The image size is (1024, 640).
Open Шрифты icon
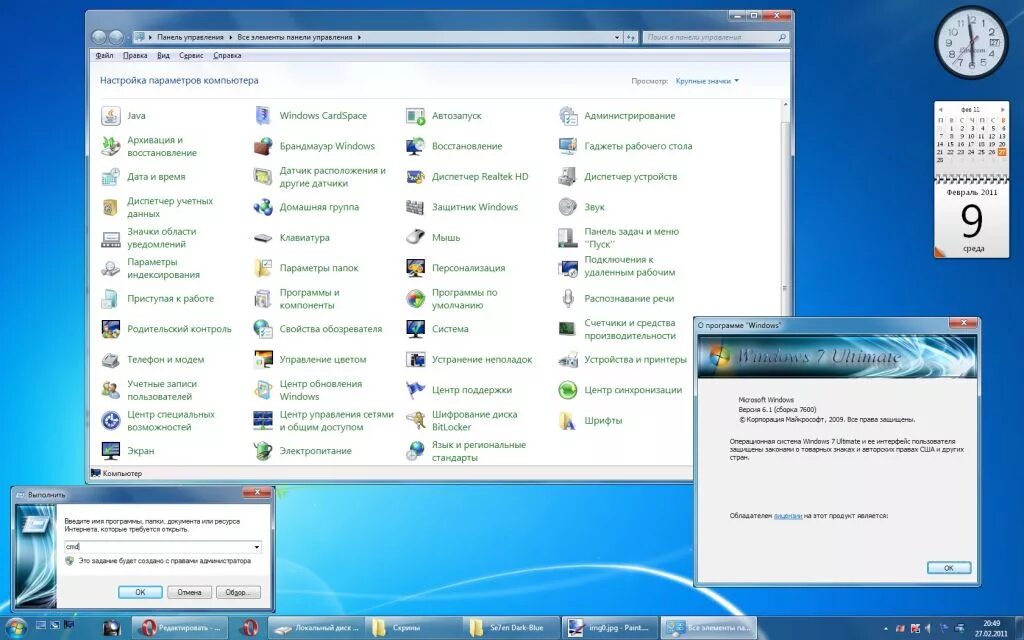pos(568,421)
